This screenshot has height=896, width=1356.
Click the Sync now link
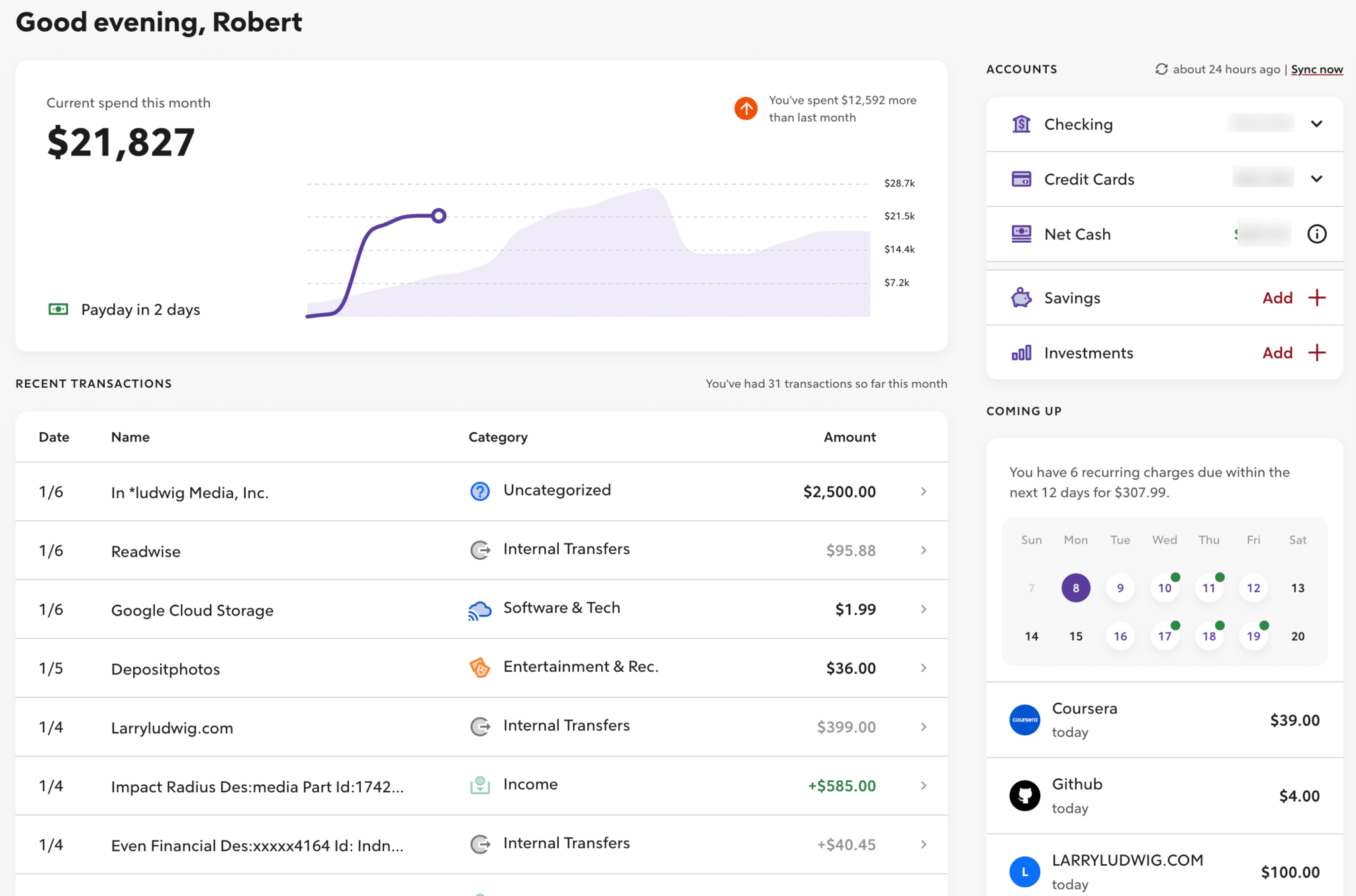[x=1317, y=69]
